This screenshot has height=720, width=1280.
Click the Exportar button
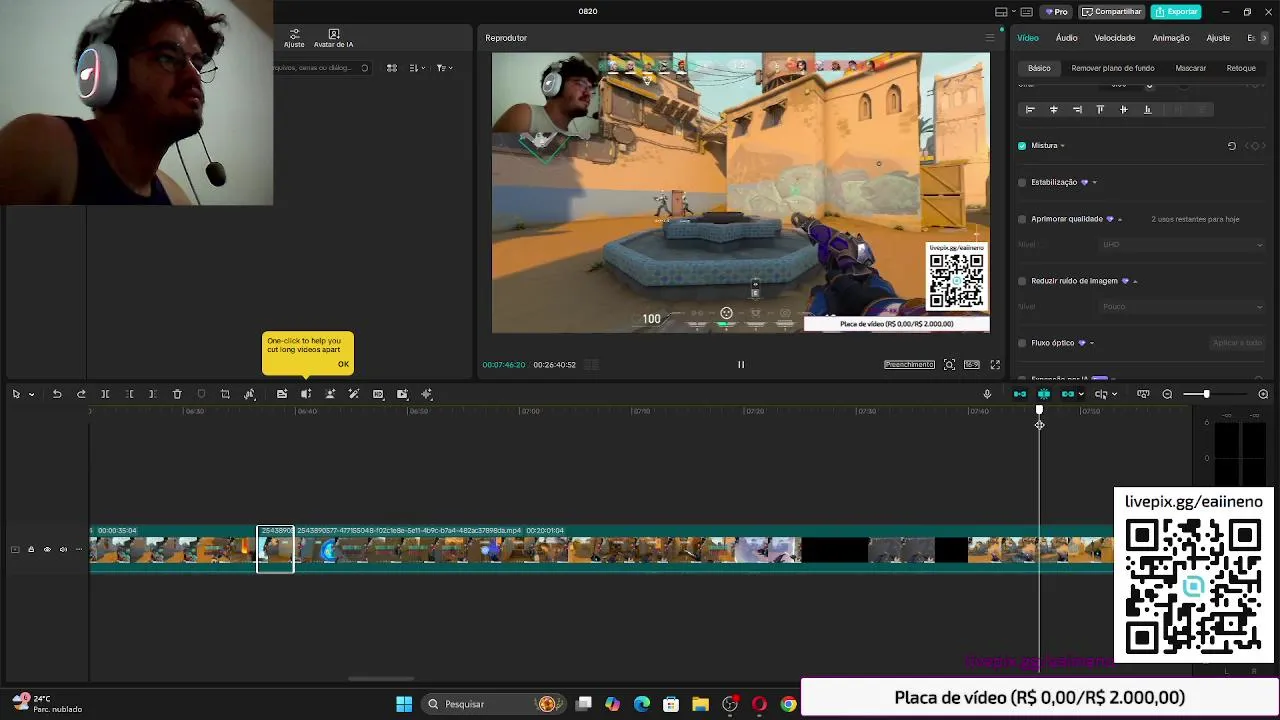click(1175, 12)
